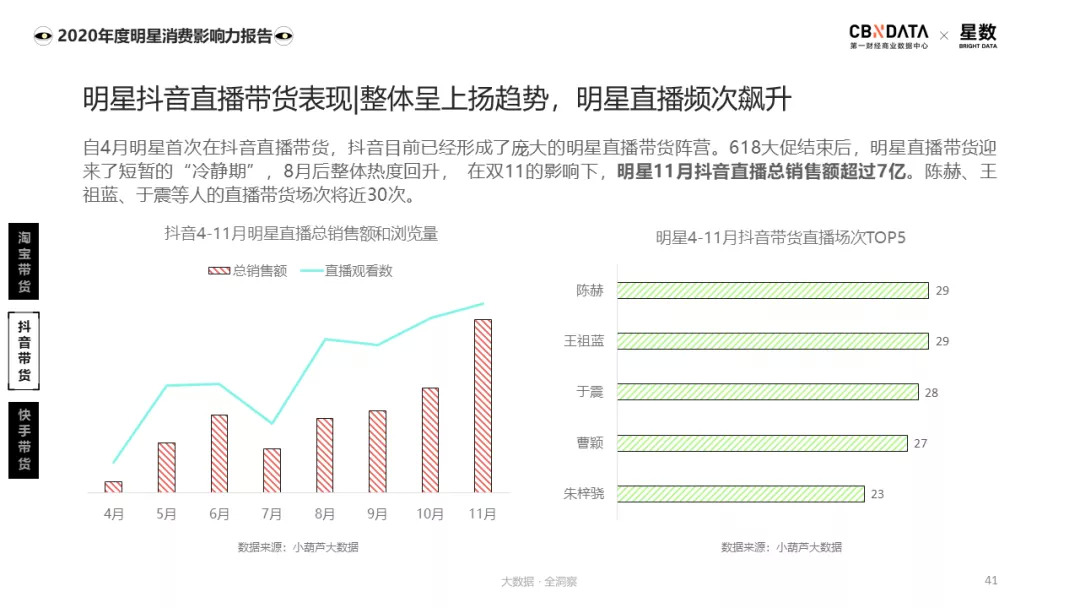Select the 9月 sales bar
Image resolution: width=1080 pixels, height=608 pixels.
pyautogui.click(x=377, y=452)
